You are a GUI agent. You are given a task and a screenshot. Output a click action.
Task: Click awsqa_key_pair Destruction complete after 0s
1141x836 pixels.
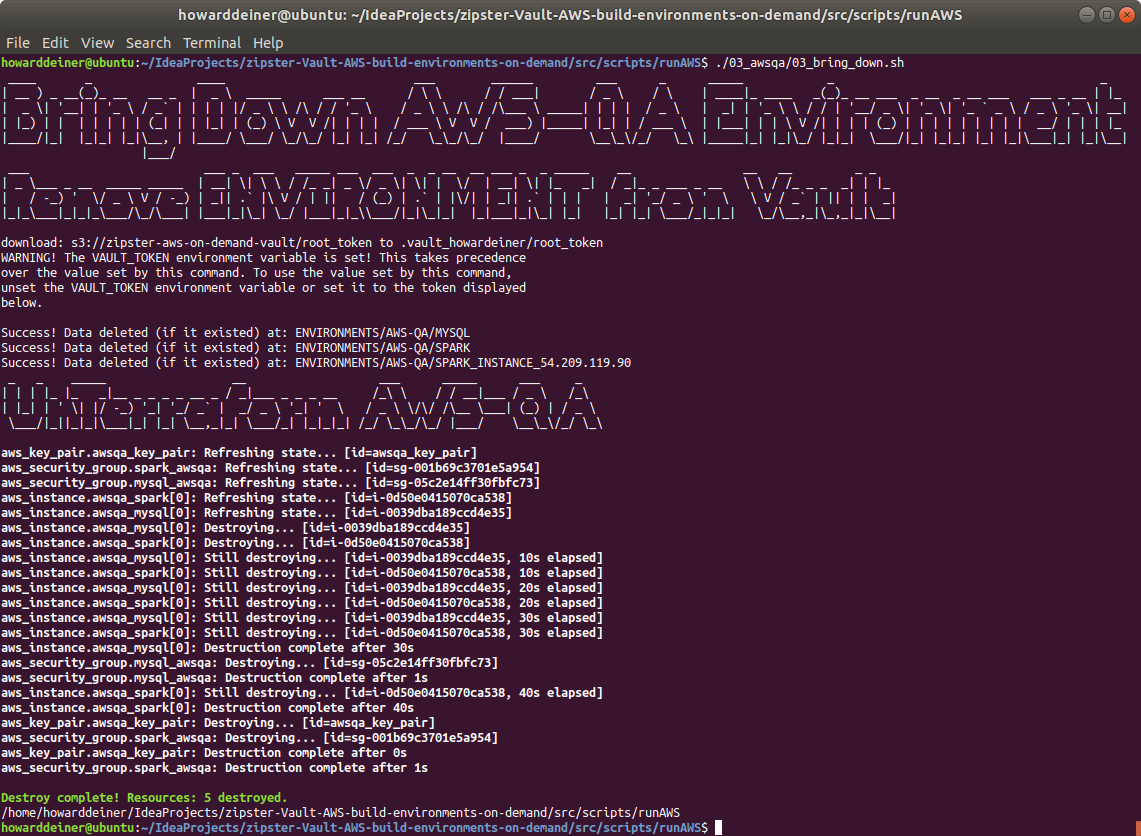coord(204,753)
